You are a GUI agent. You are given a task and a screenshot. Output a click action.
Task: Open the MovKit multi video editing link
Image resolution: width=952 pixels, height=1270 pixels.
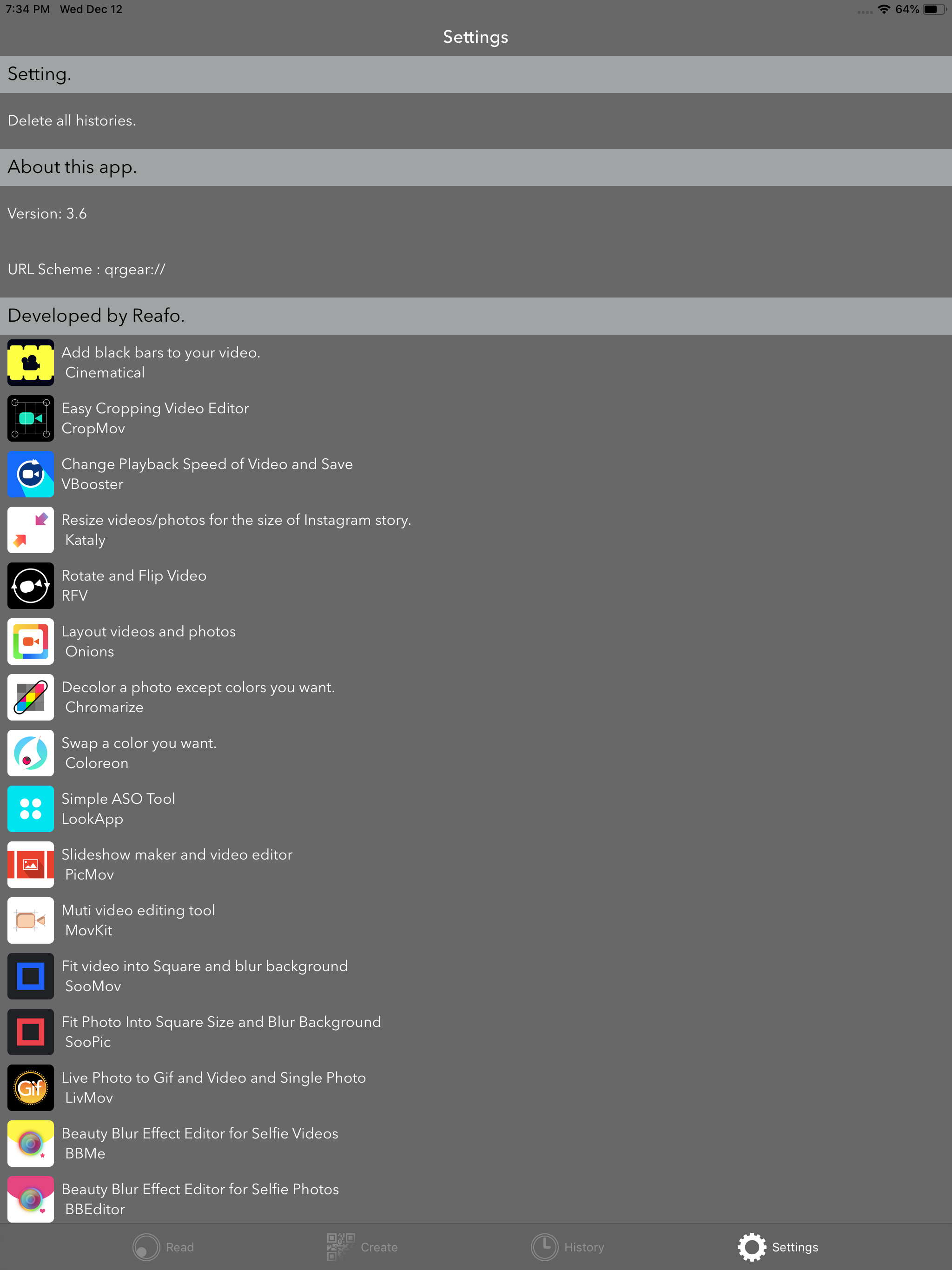coord(139,920)
